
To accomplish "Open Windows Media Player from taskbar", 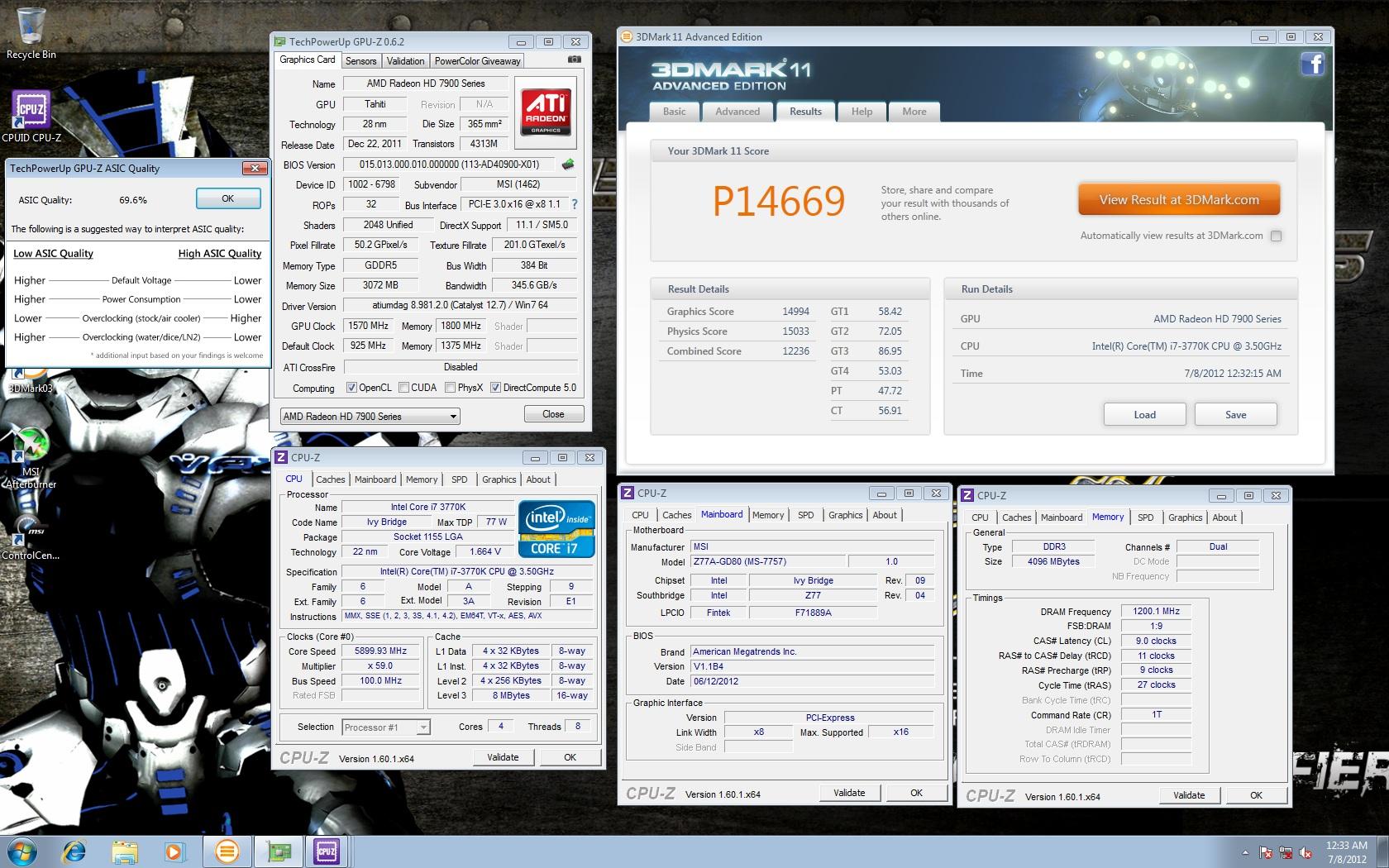I will (x=174, y=851).
